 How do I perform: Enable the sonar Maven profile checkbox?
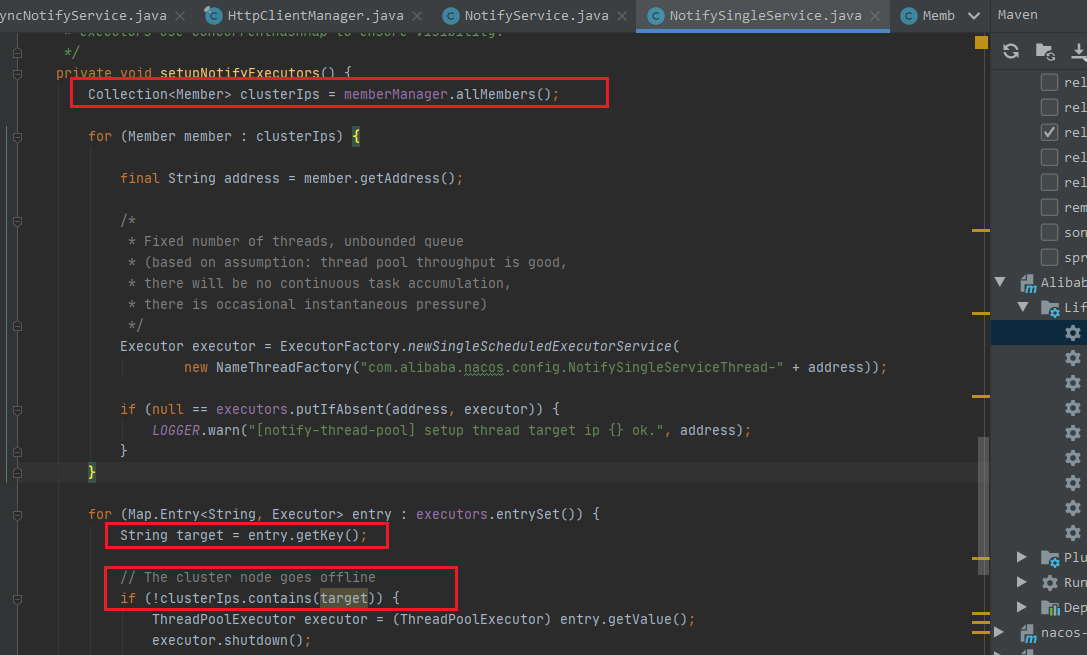click(1047, 232)
